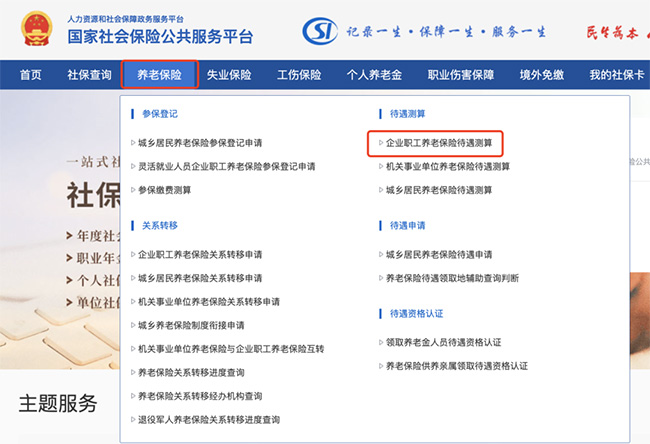This screenshot has width=650, height=444.
Task: Click 领取养老金人员待遇资格认证 link
Action: 443,342
